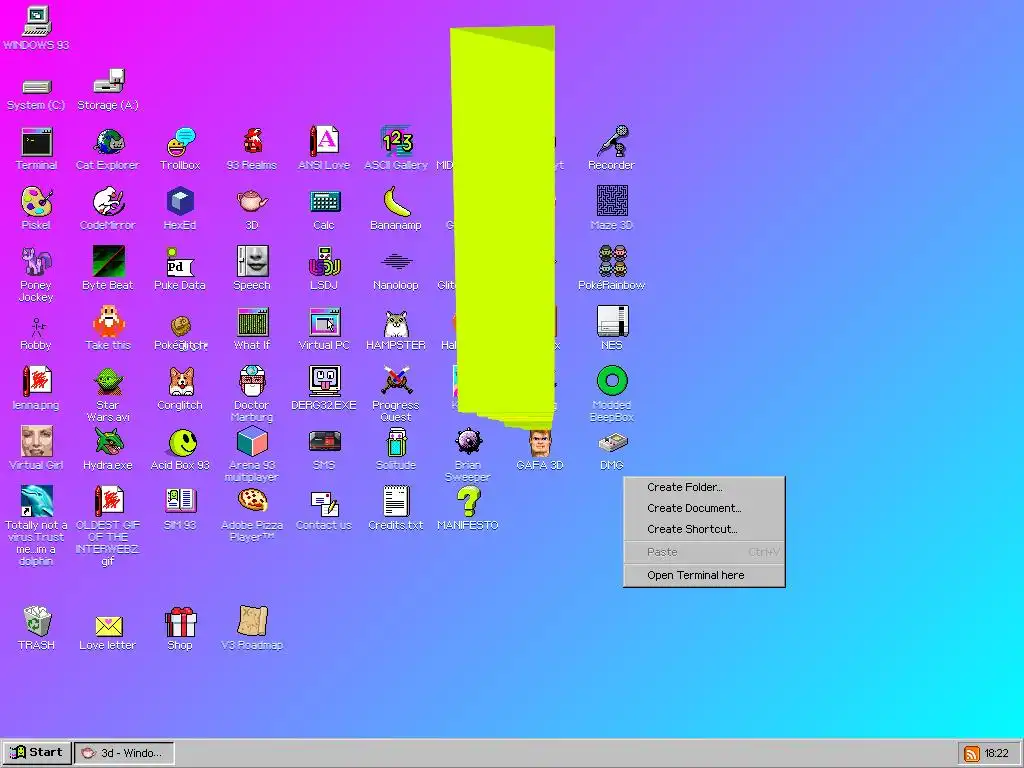Launch the Recorder microphone icon
This screenshot has height=768, width=1024.
tap(612, 142)
